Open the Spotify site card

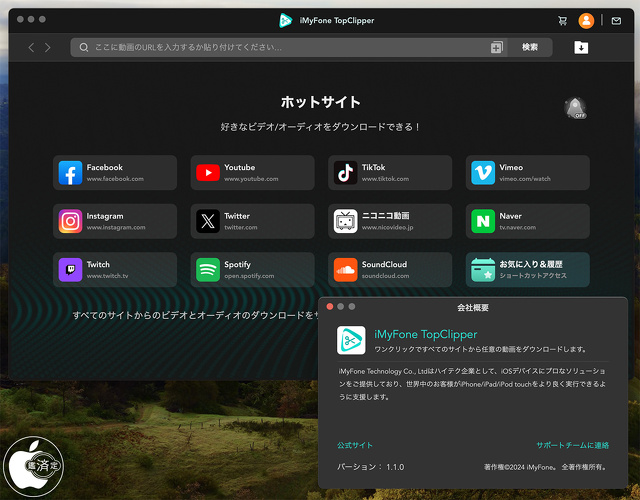pos(253,270)
